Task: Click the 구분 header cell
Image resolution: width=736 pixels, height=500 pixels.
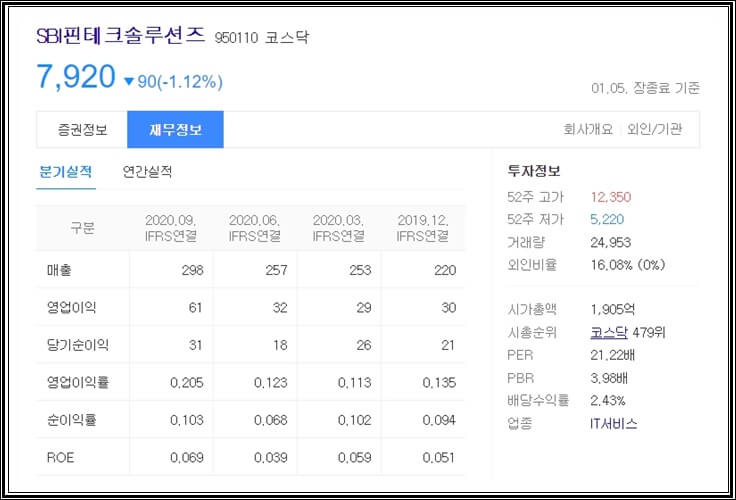Action: 83,228
